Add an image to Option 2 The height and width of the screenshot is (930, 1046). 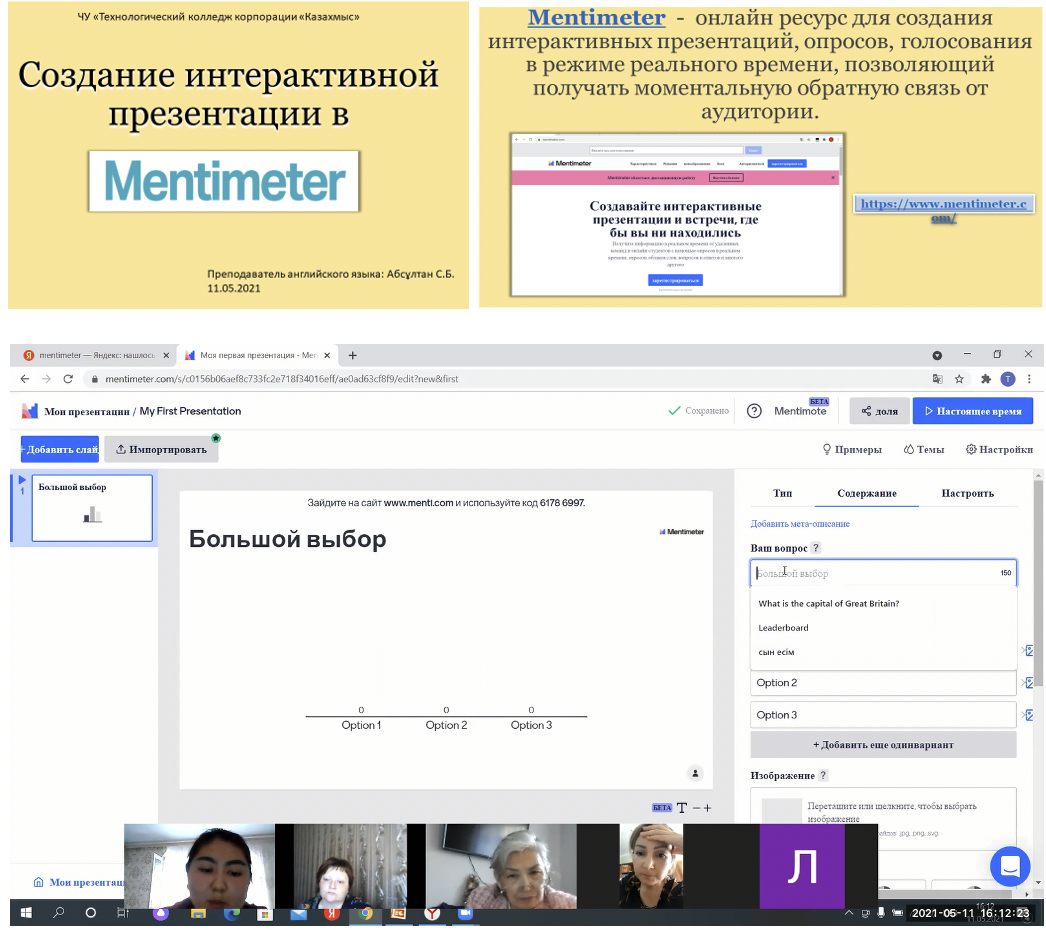(x=1028, y=682)
